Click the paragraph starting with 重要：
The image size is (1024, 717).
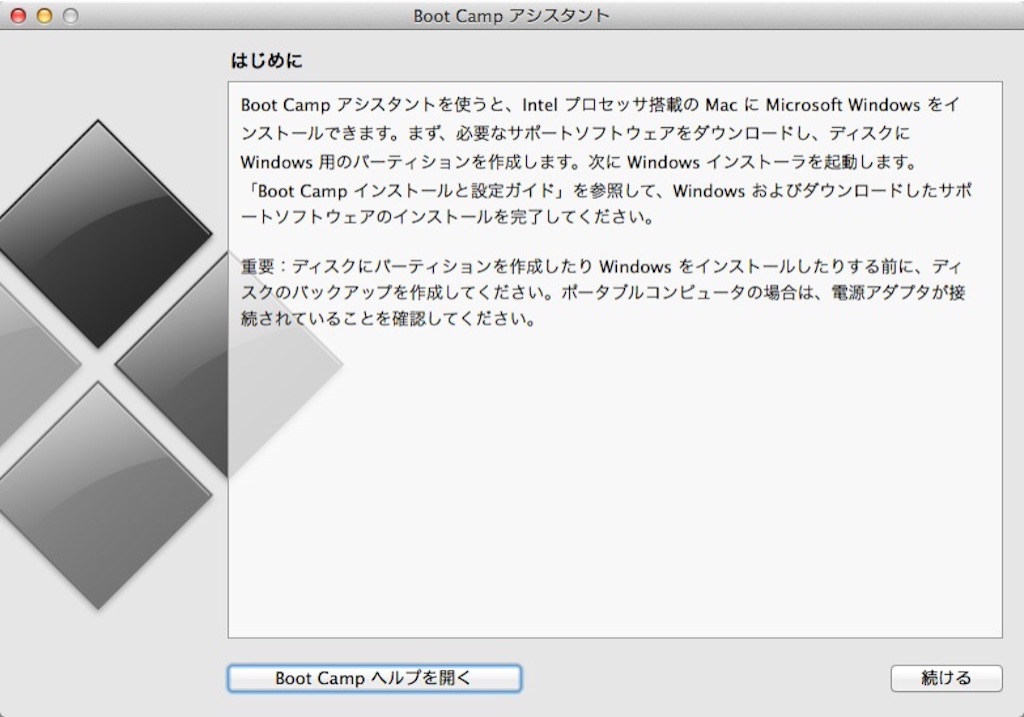pyautogui.click(x=603, y=293)
